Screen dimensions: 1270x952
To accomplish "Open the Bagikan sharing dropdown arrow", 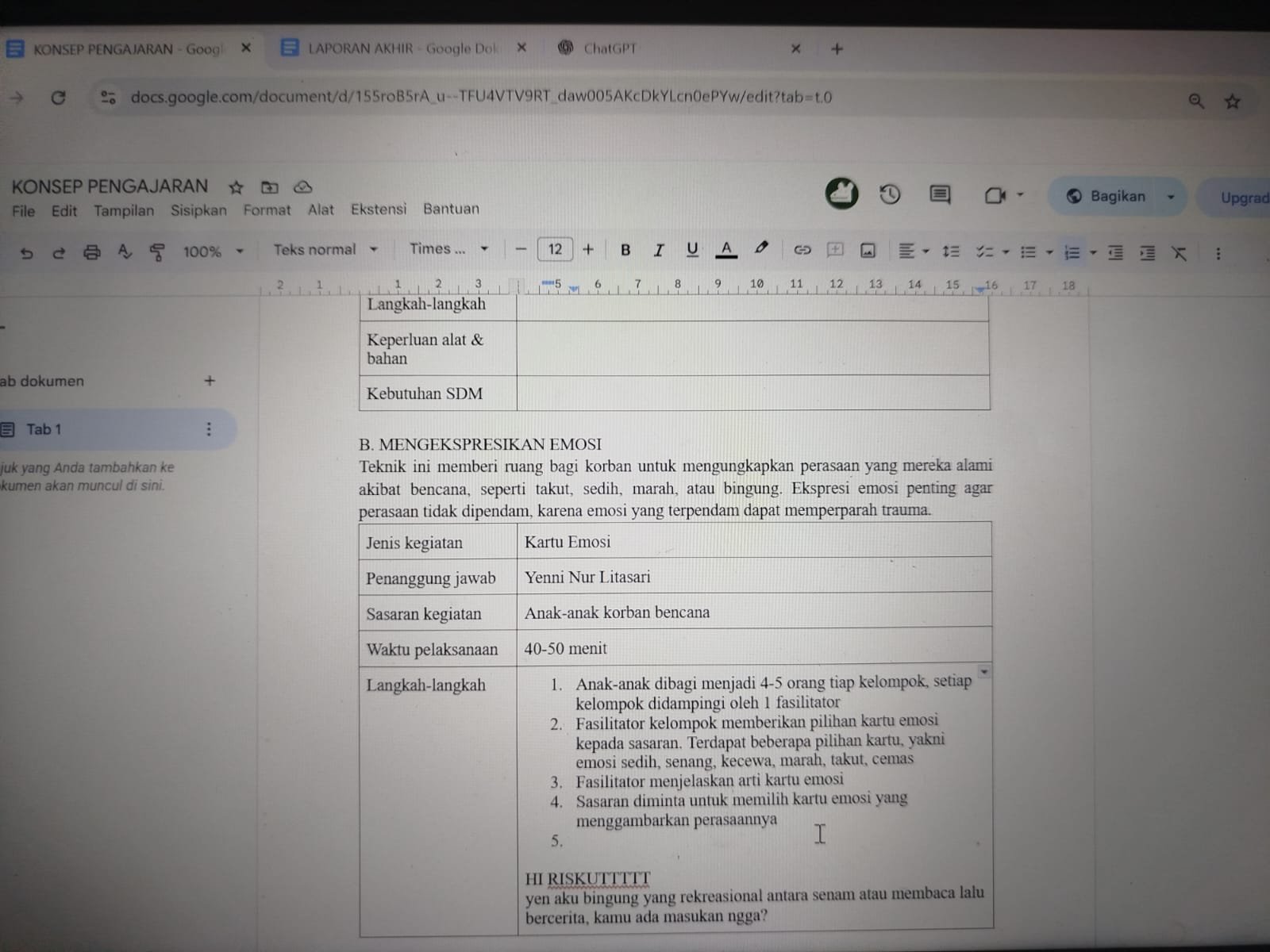I will (x=1170, y=197).
